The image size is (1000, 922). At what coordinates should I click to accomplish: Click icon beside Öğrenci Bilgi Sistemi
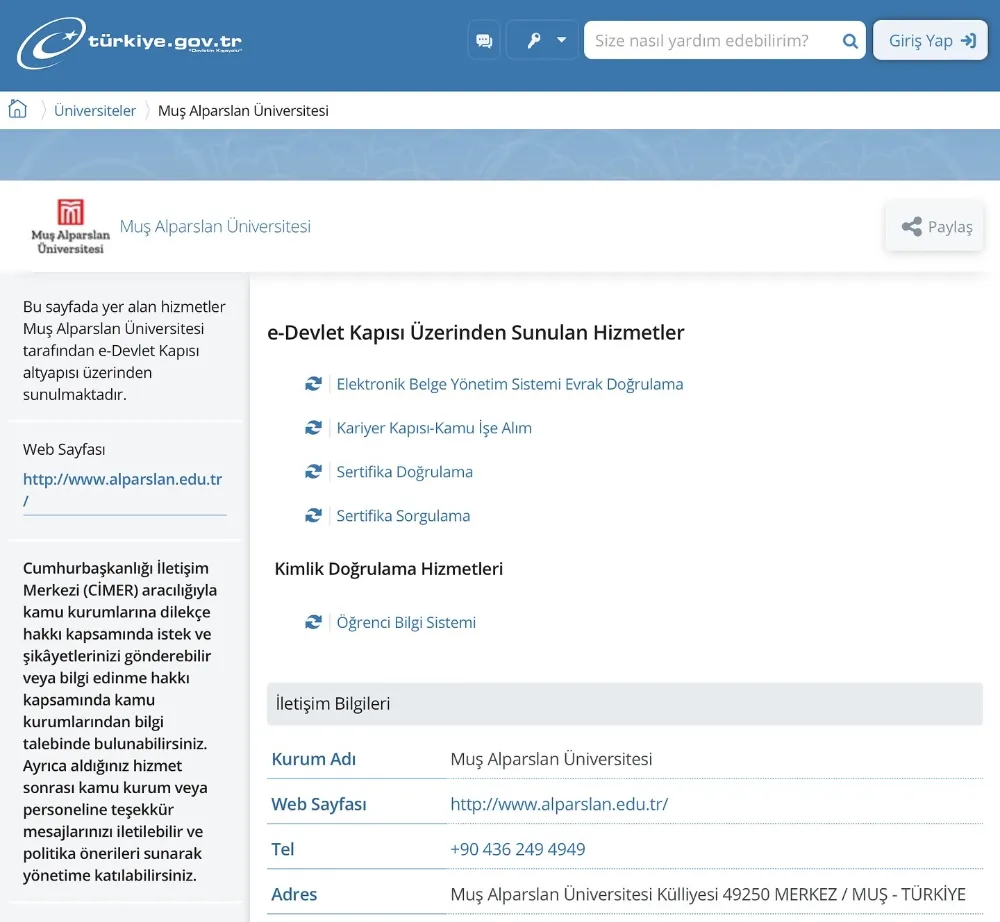[314, 622]
